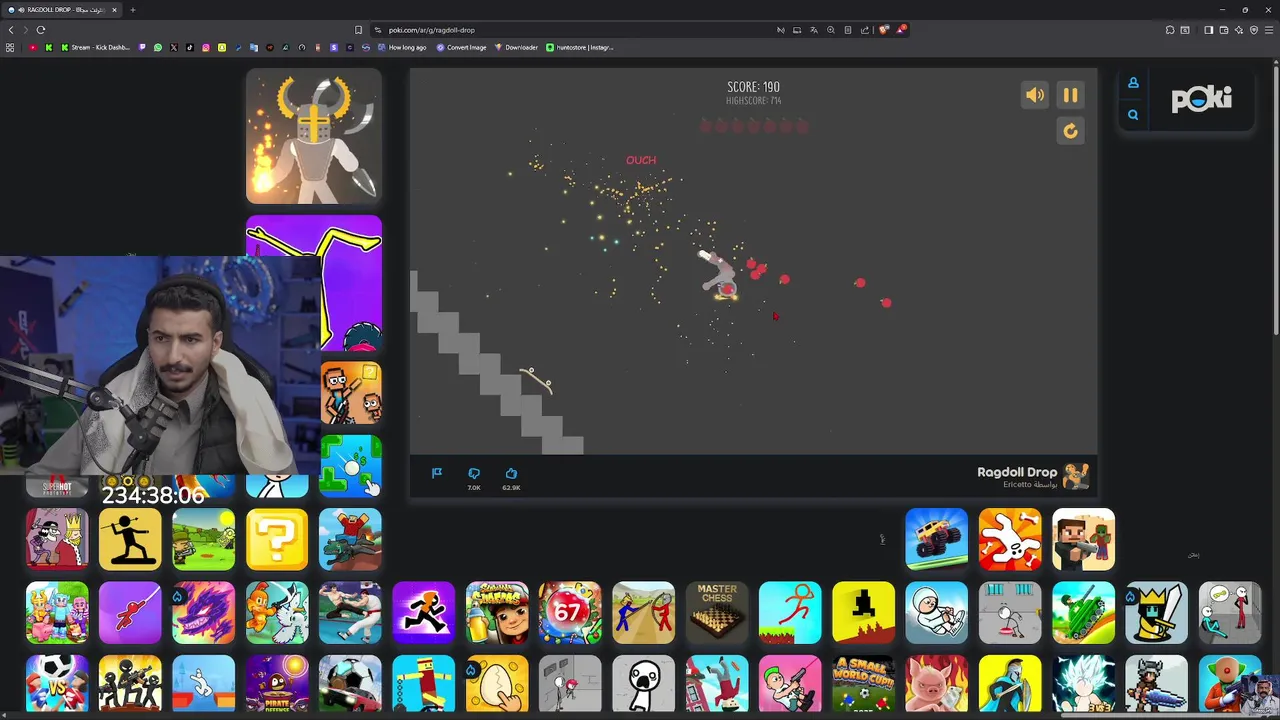Open the Convert Image bookmark
This screenshot has height=720, width=1280.
coord(461,47)
